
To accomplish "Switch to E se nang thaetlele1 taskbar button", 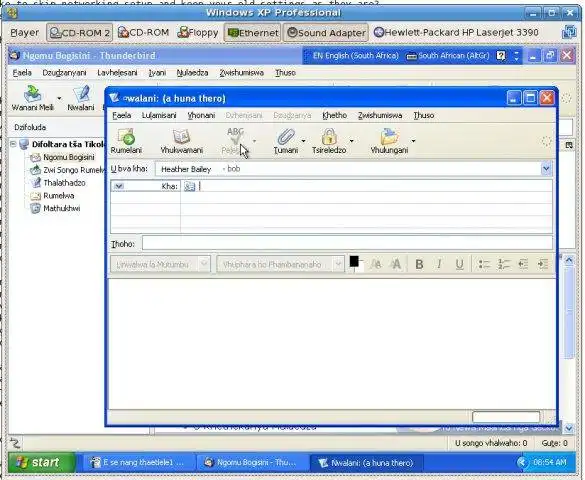I will [x=138, y=462].
